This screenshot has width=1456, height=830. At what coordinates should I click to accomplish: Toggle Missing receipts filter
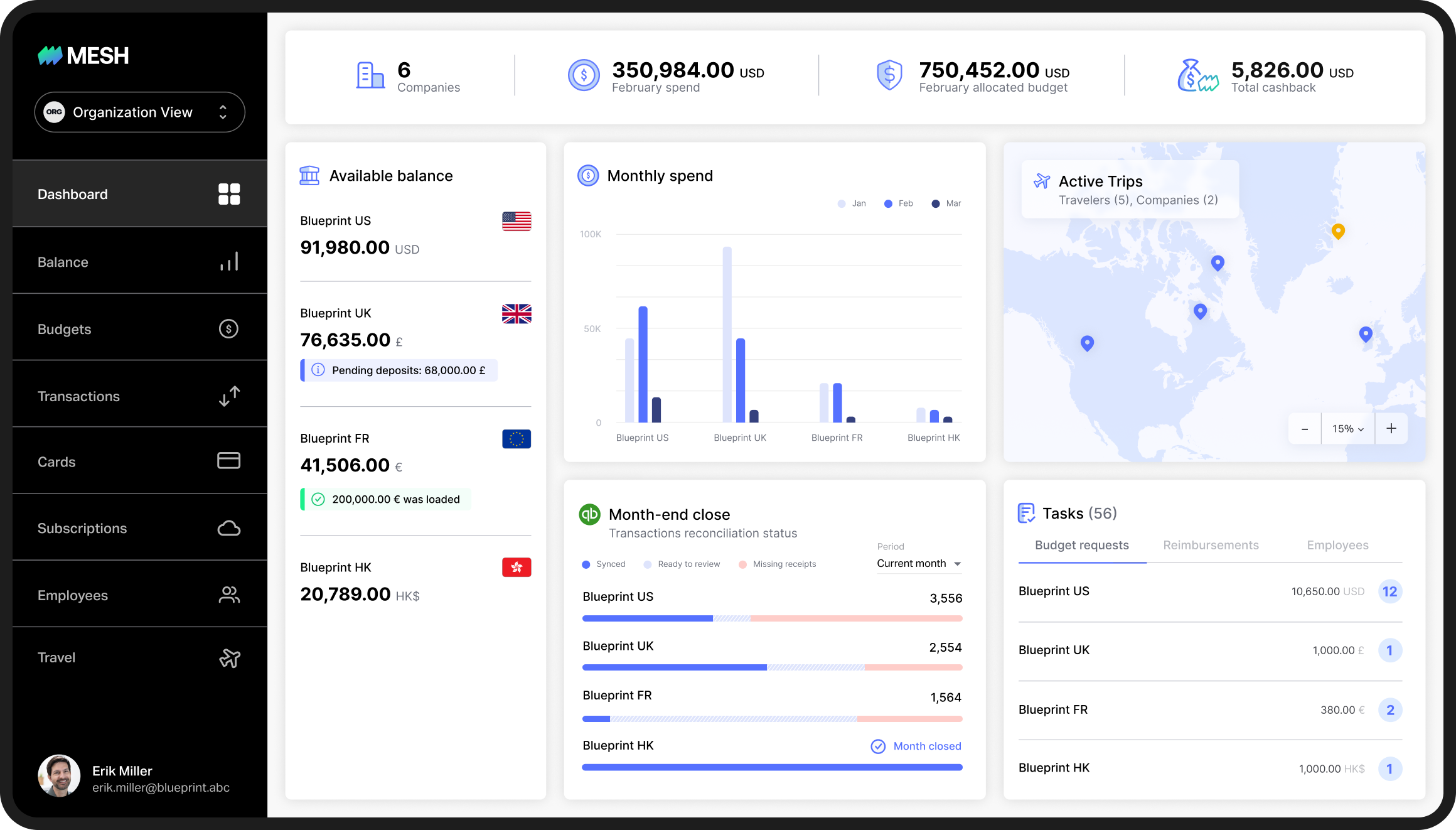pos(778,564)
